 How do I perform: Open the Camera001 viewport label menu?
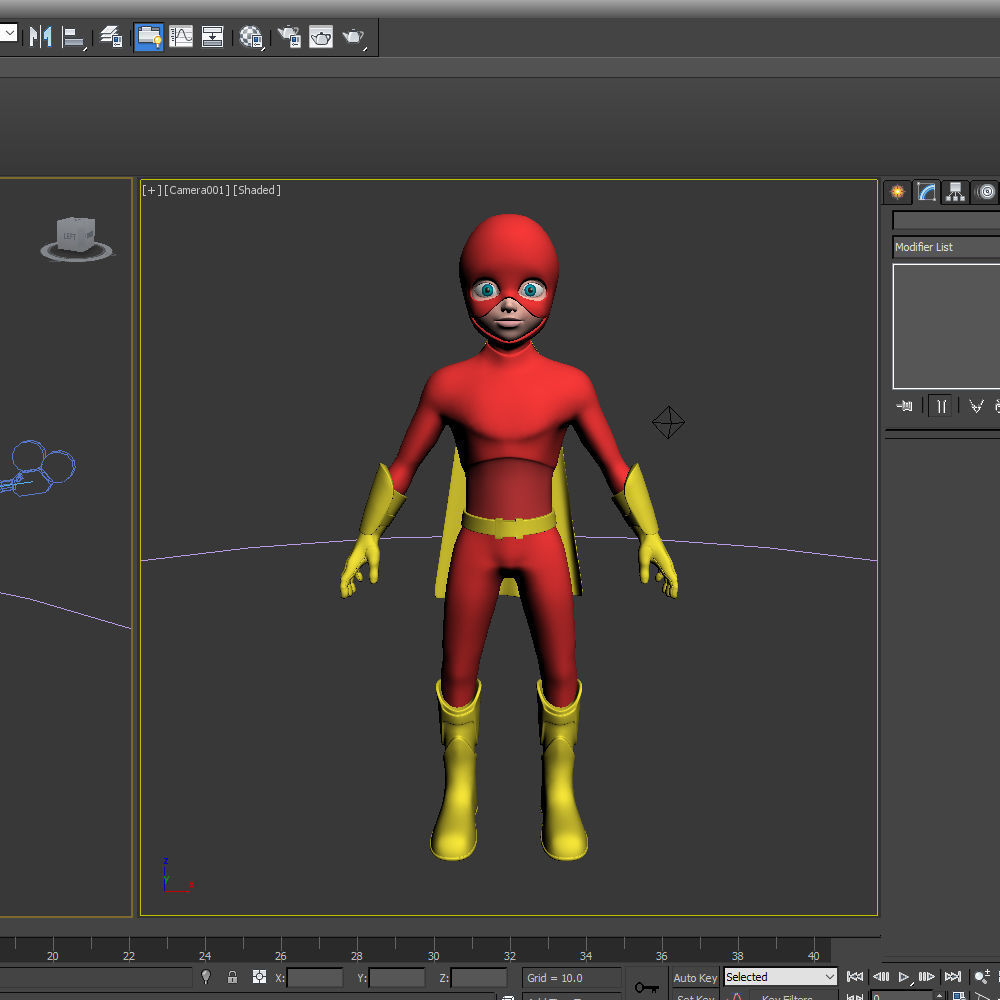(x=197, y=190)
